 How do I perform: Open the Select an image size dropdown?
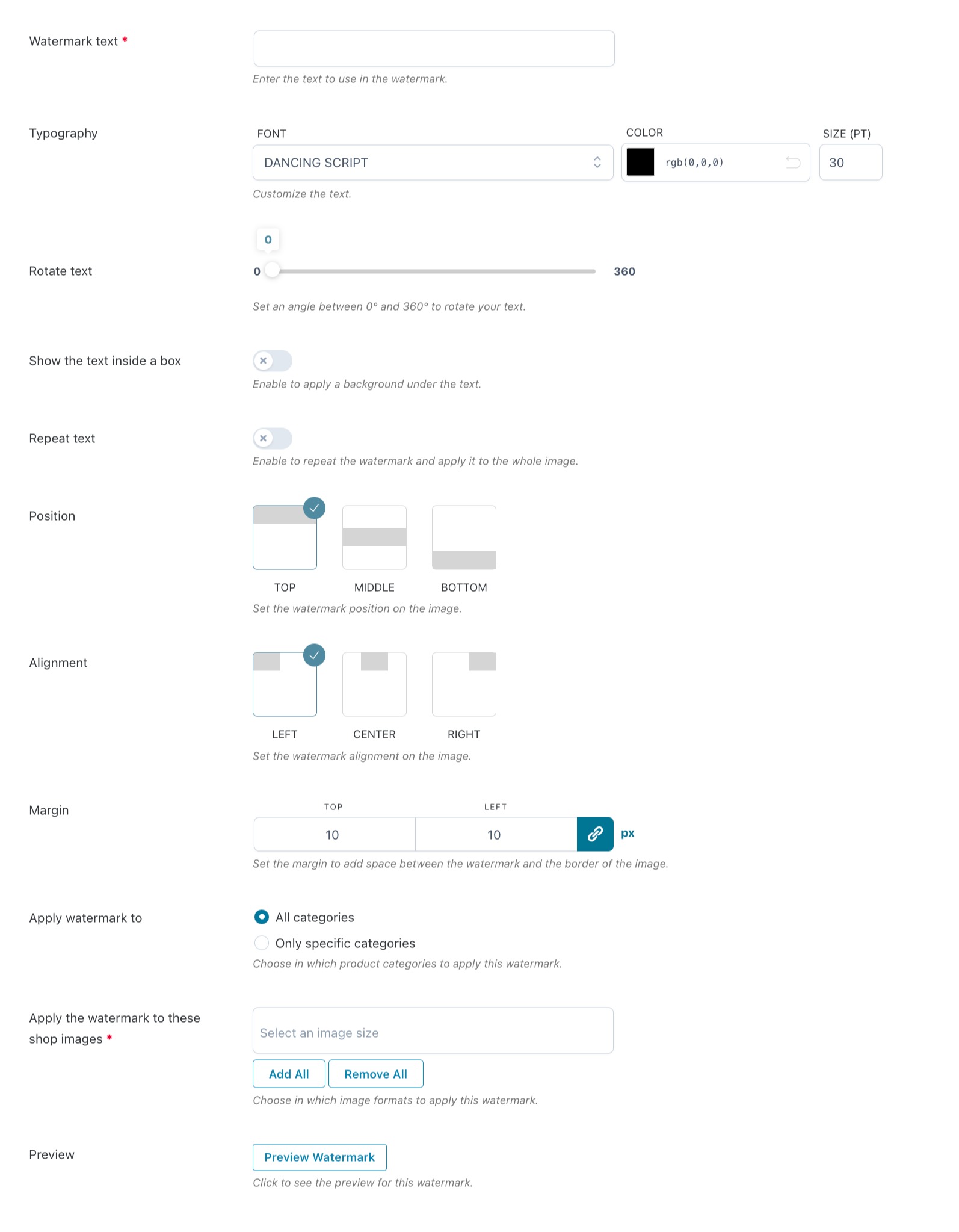click(433, 1031)
